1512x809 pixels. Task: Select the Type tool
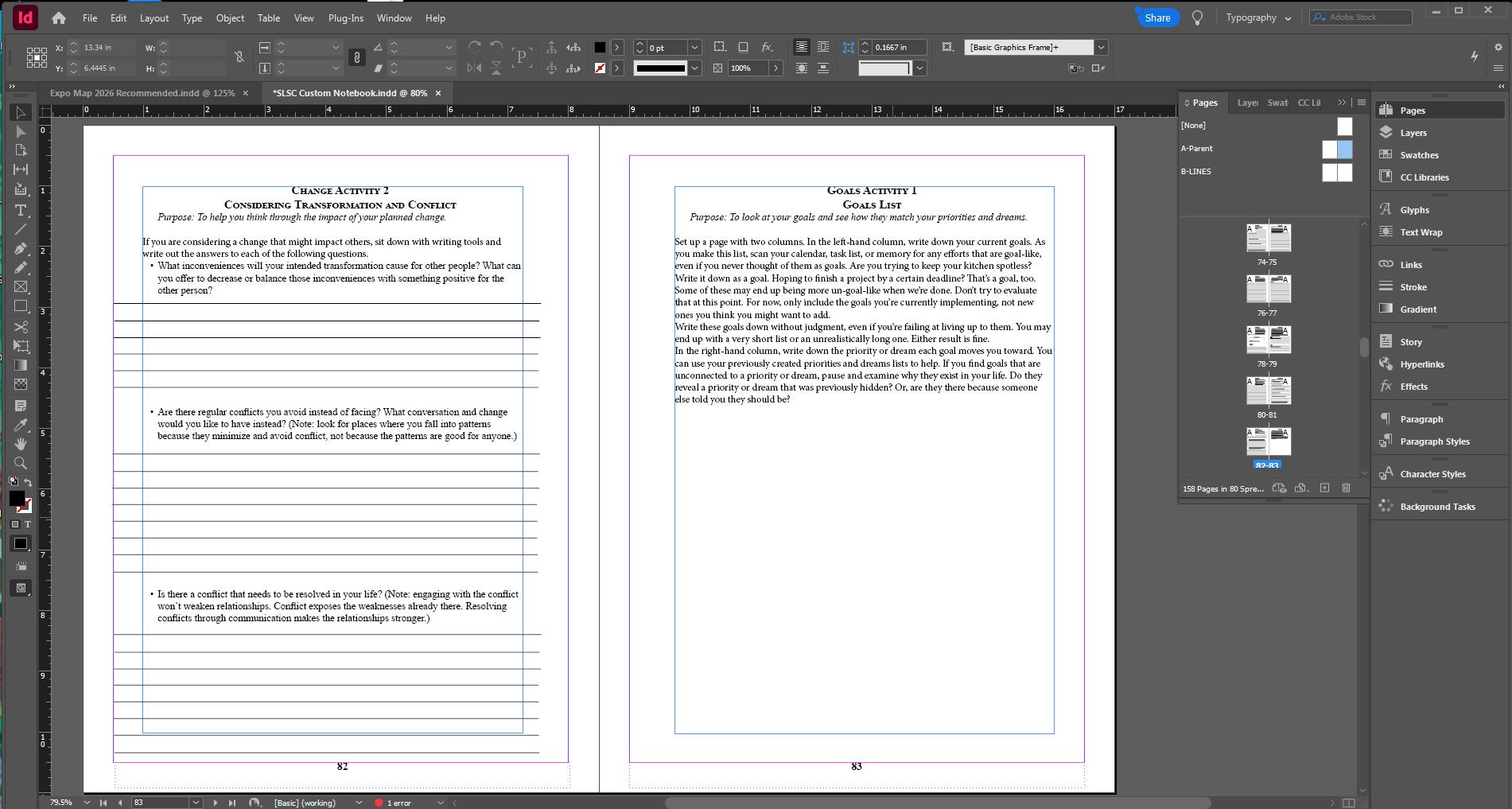pyautogui.click(x=21, y=210)
